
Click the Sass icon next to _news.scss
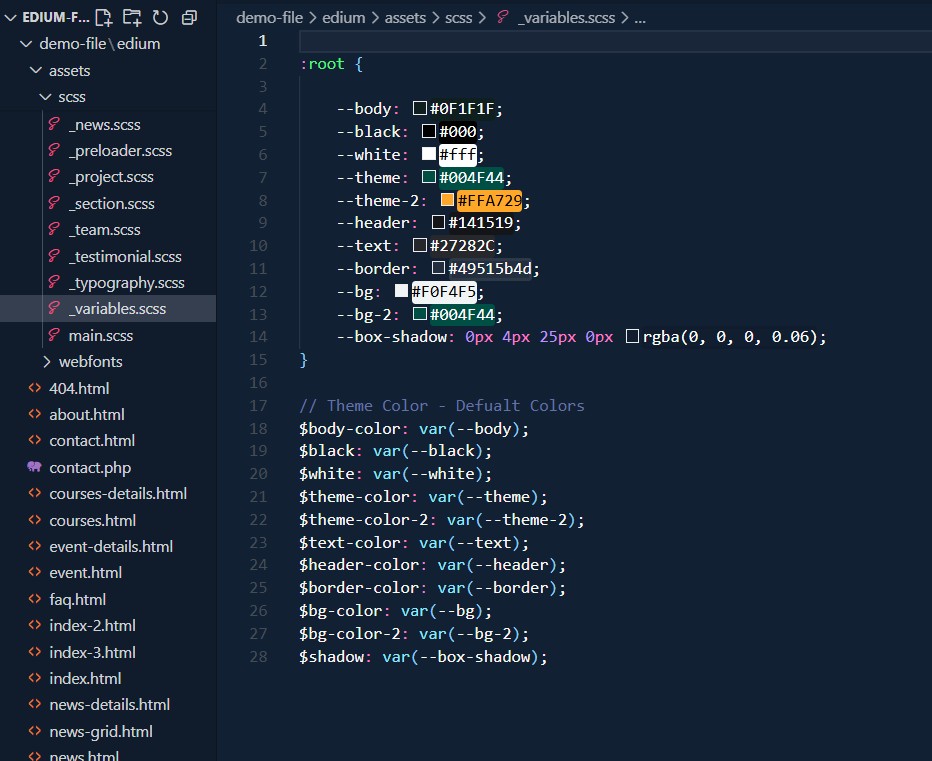(54, 124)
